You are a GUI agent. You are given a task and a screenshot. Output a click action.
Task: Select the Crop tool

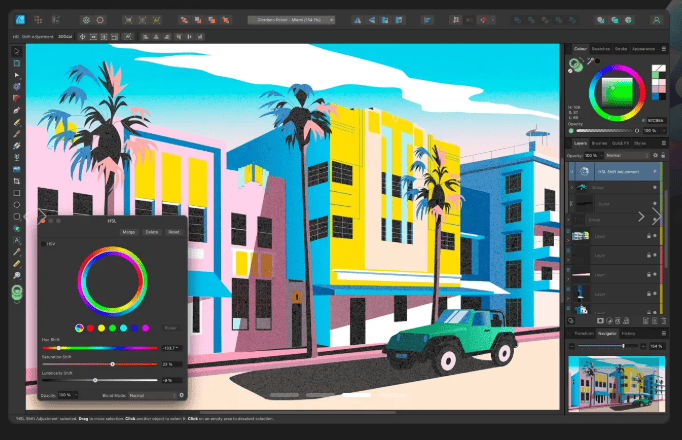point(17,181)
